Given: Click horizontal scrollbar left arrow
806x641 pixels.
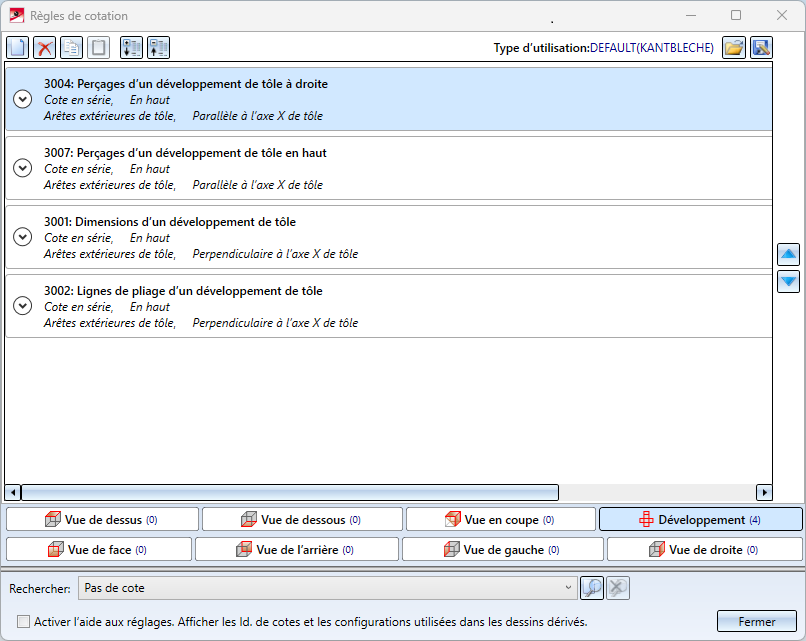Looking at the screenshot, I should (x=13, y=492).
